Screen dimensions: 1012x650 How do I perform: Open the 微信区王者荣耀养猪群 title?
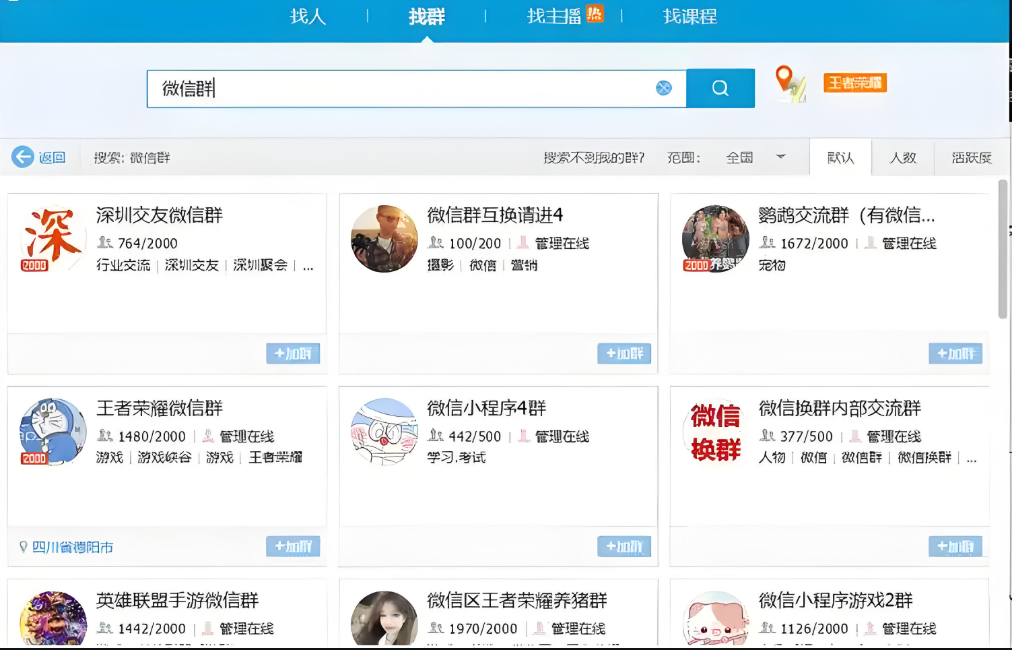[517, 600]
